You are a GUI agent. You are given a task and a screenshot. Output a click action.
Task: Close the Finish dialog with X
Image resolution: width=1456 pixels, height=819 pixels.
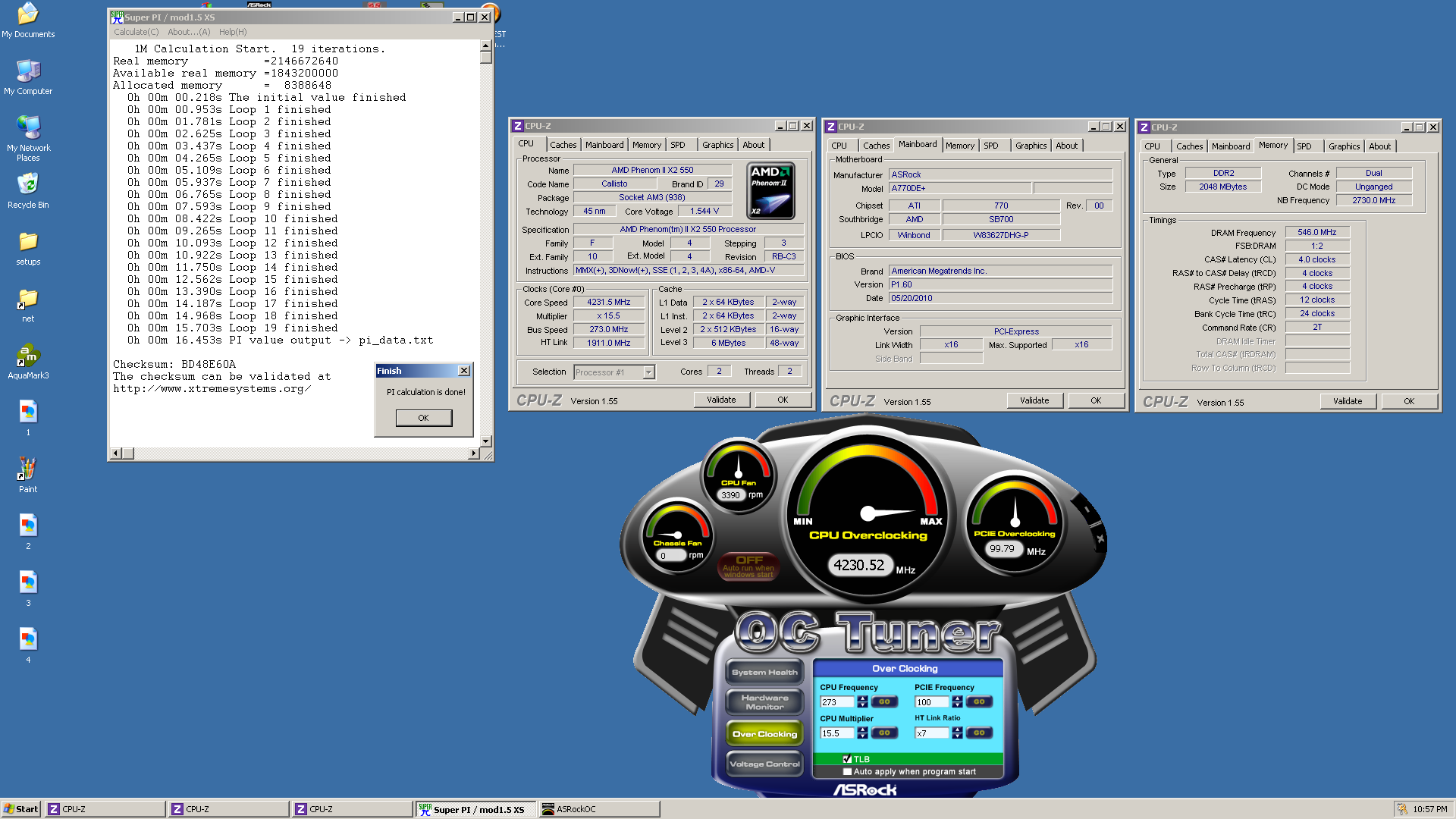tap(464, 370)
